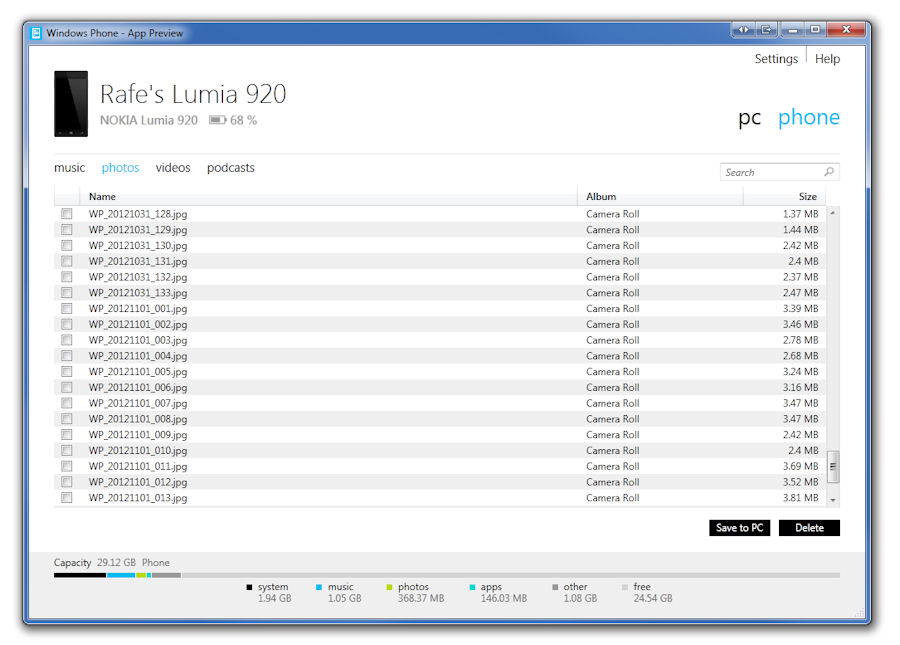Click the file name WP_20121101_007.jpg
900x645 pixels.
coord(138,403)
